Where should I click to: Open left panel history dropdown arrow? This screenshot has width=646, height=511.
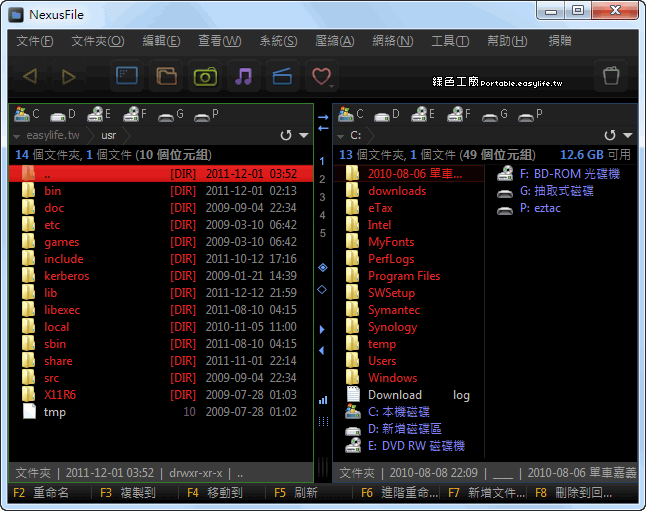[x=304, y=135]
